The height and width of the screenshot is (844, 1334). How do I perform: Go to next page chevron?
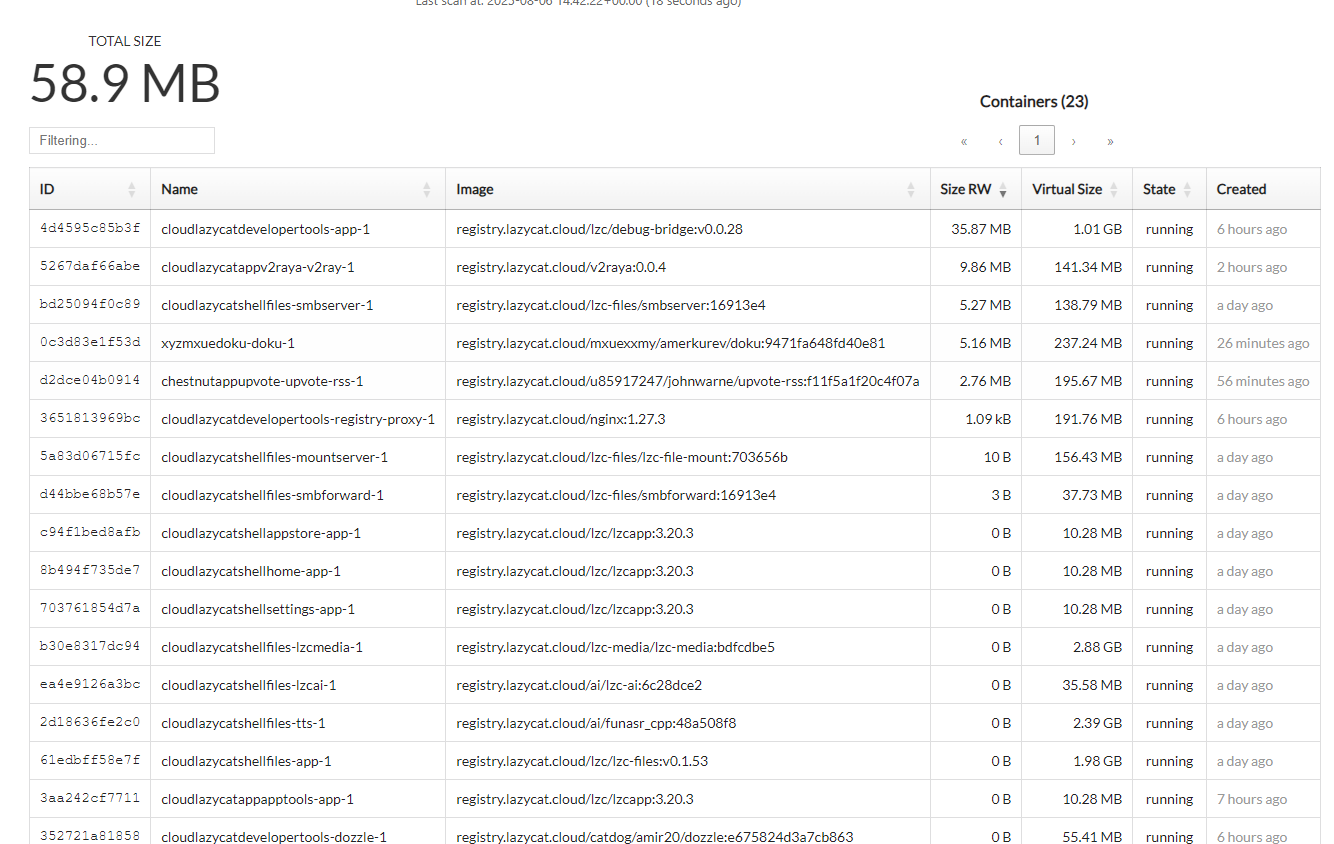(x=1073, y=141)
